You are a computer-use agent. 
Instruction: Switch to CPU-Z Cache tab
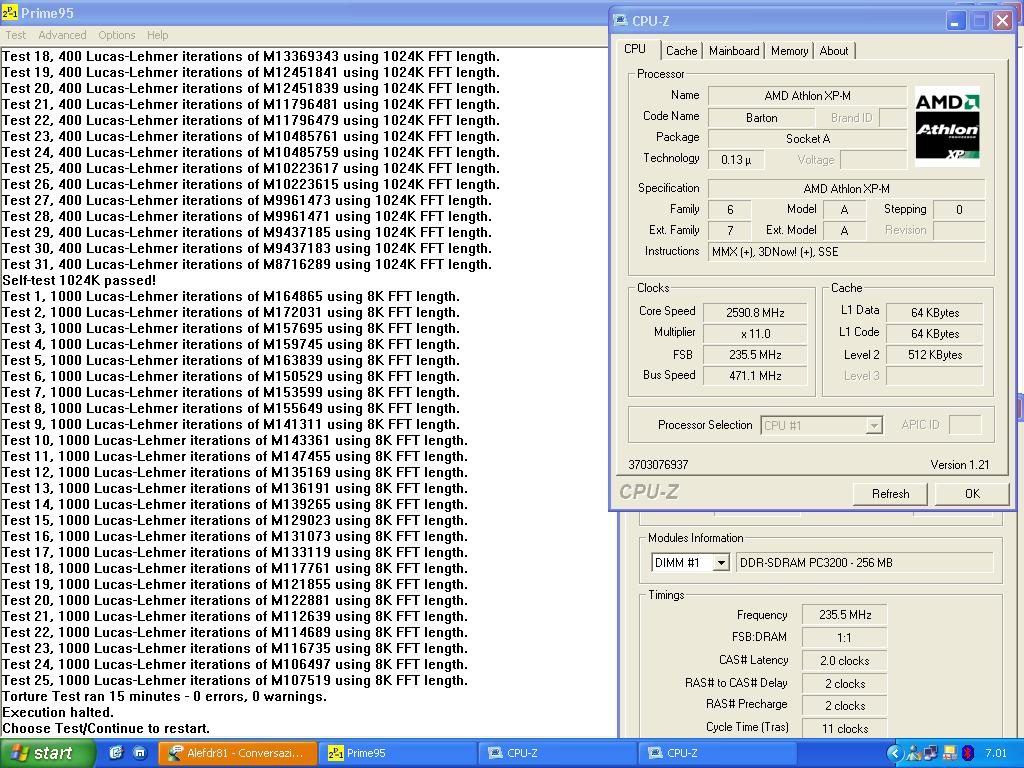(x=681, y=51)
